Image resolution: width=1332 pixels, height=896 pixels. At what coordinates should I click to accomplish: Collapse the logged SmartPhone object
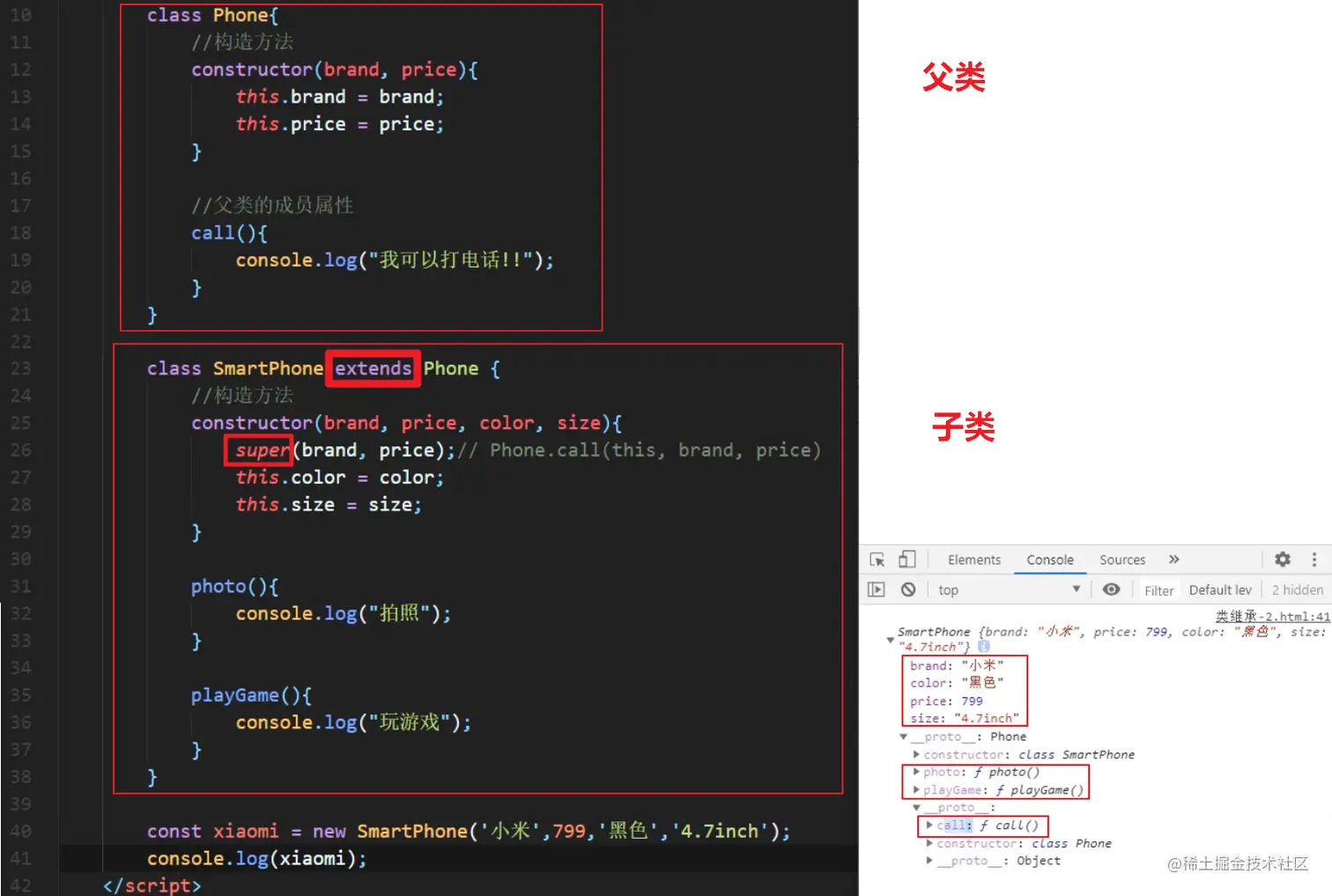[x=890, y=640]
